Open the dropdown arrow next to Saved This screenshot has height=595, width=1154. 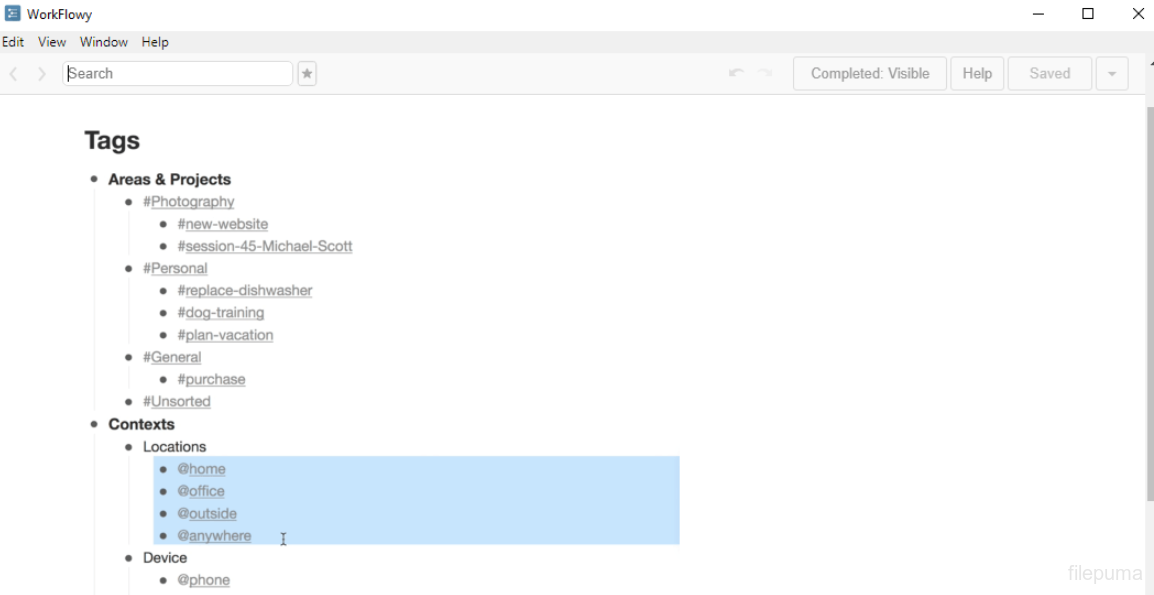(x=1112, y=74)
